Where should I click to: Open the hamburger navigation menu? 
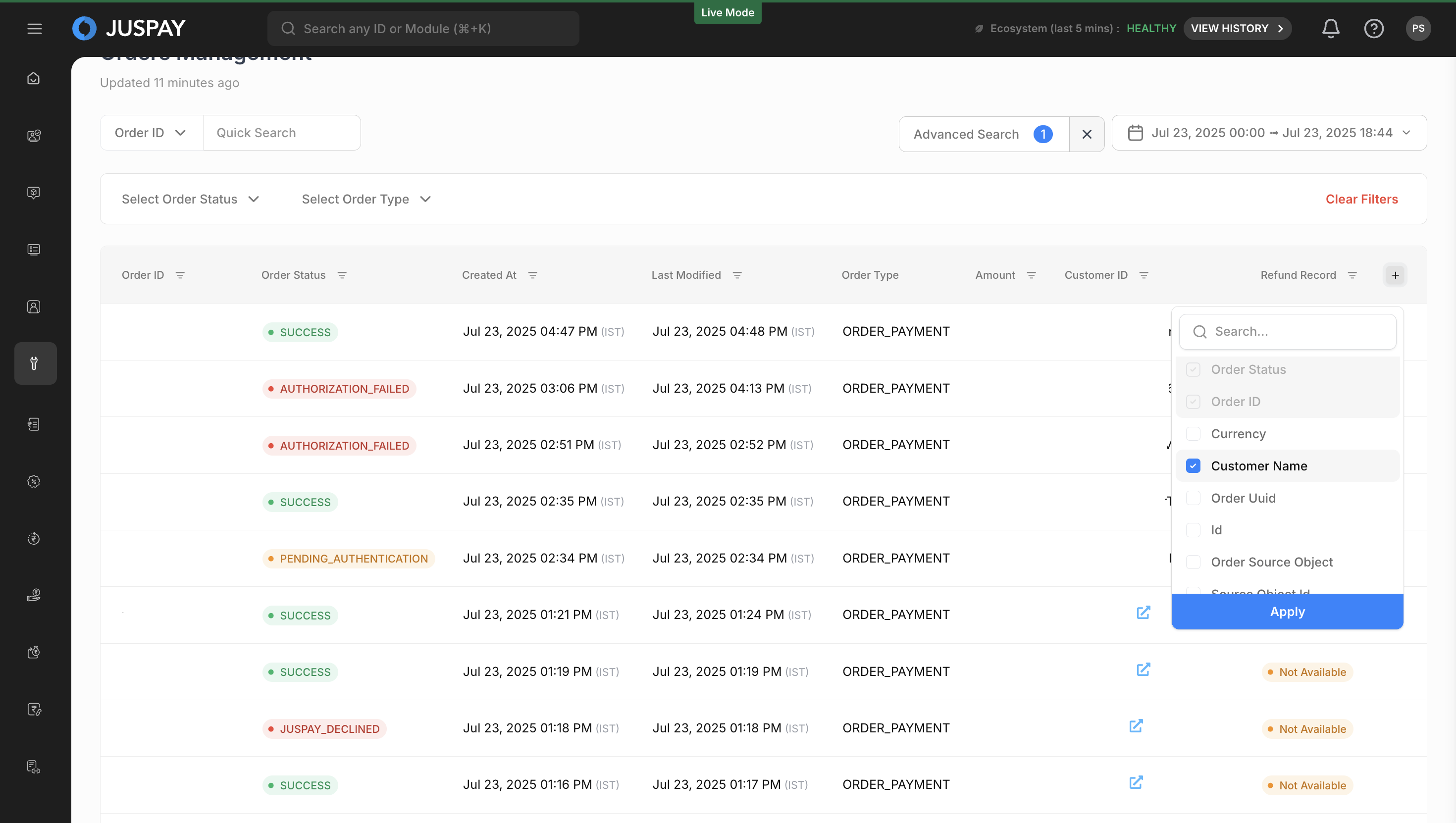tap(35, 28)
